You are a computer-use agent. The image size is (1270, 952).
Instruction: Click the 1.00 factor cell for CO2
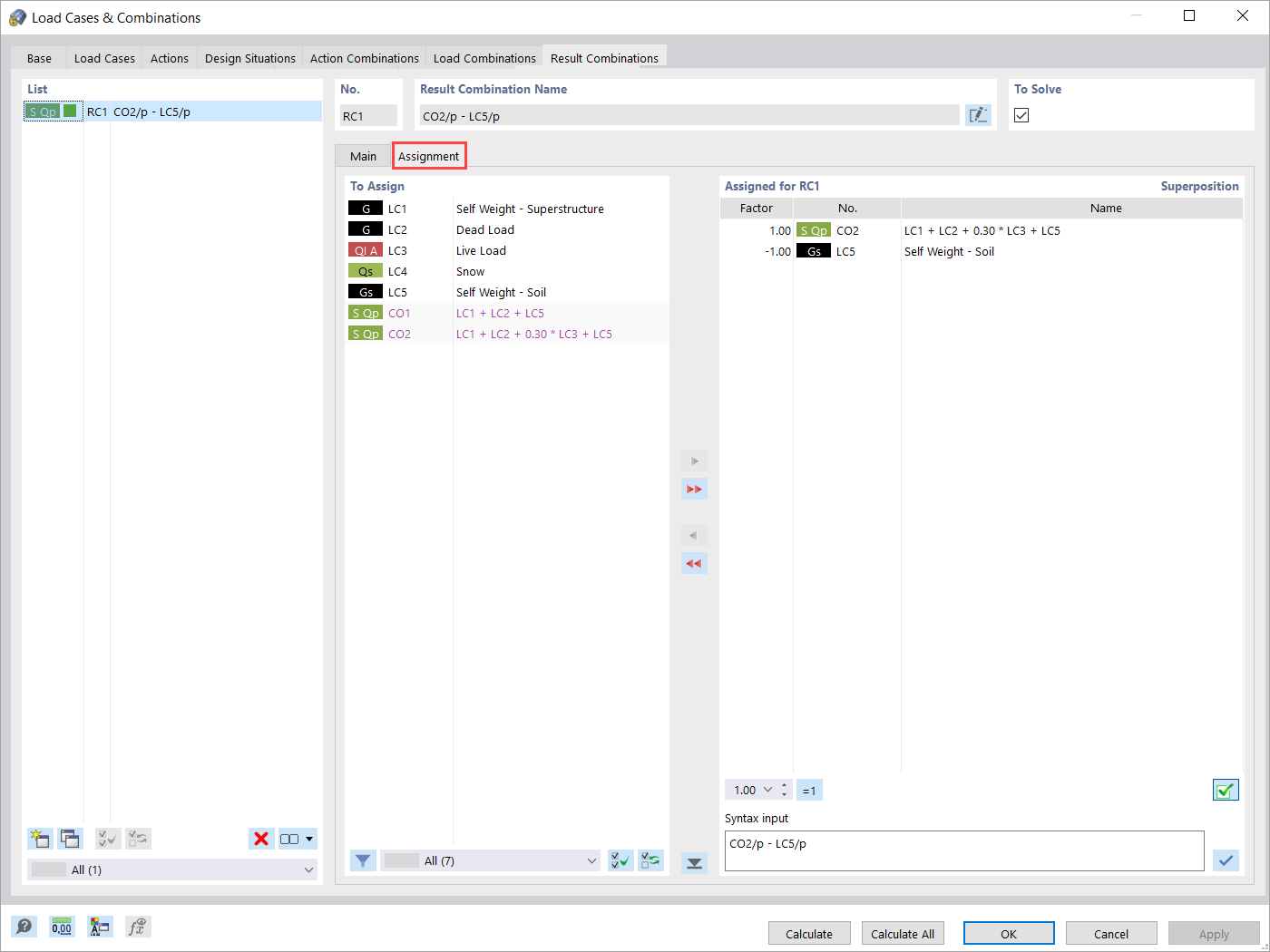click(x=757, y=230)
